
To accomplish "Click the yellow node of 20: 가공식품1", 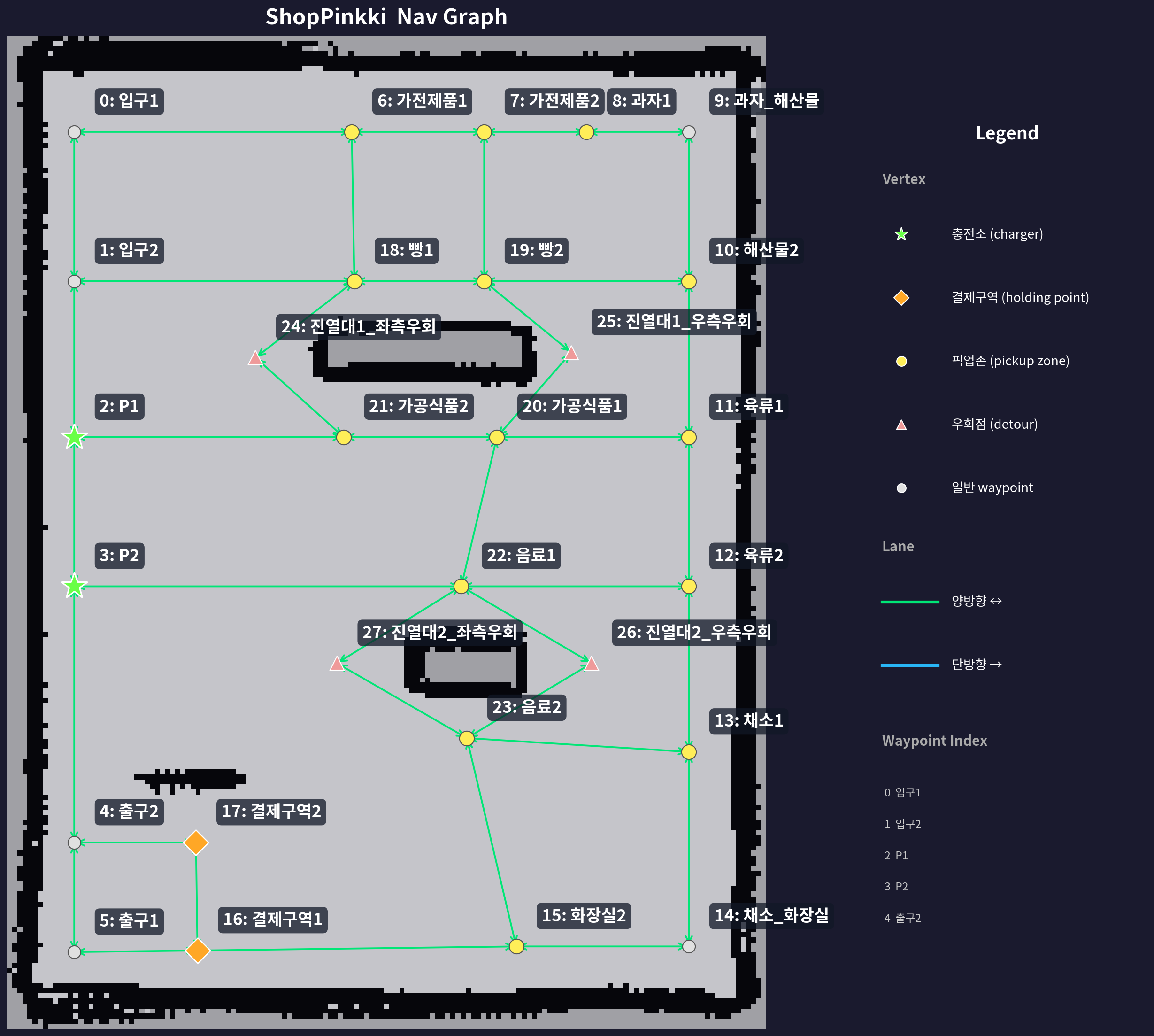I will 497,437.
